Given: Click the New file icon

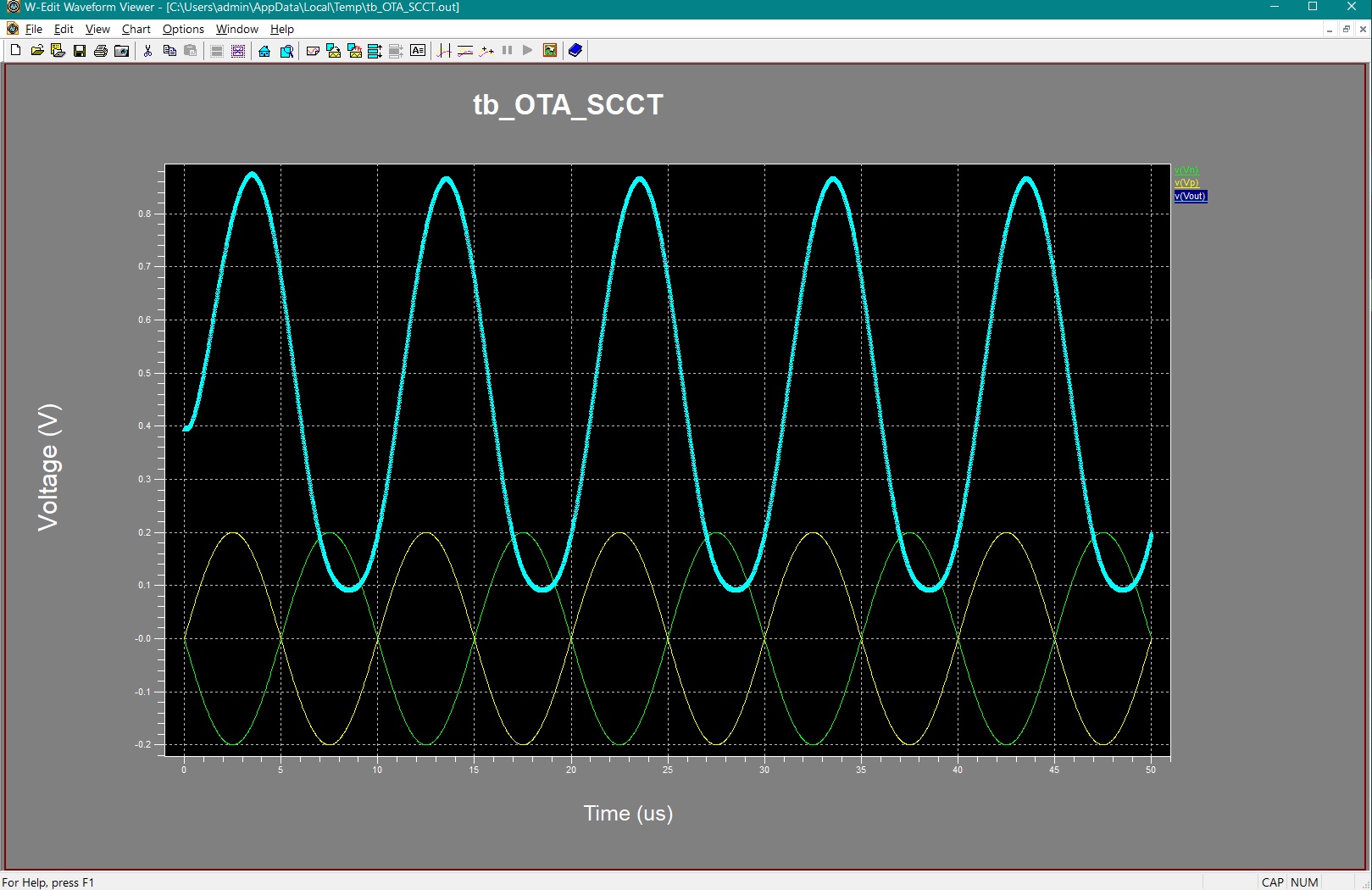Looking at the screenshot, I should pos(15,51).
